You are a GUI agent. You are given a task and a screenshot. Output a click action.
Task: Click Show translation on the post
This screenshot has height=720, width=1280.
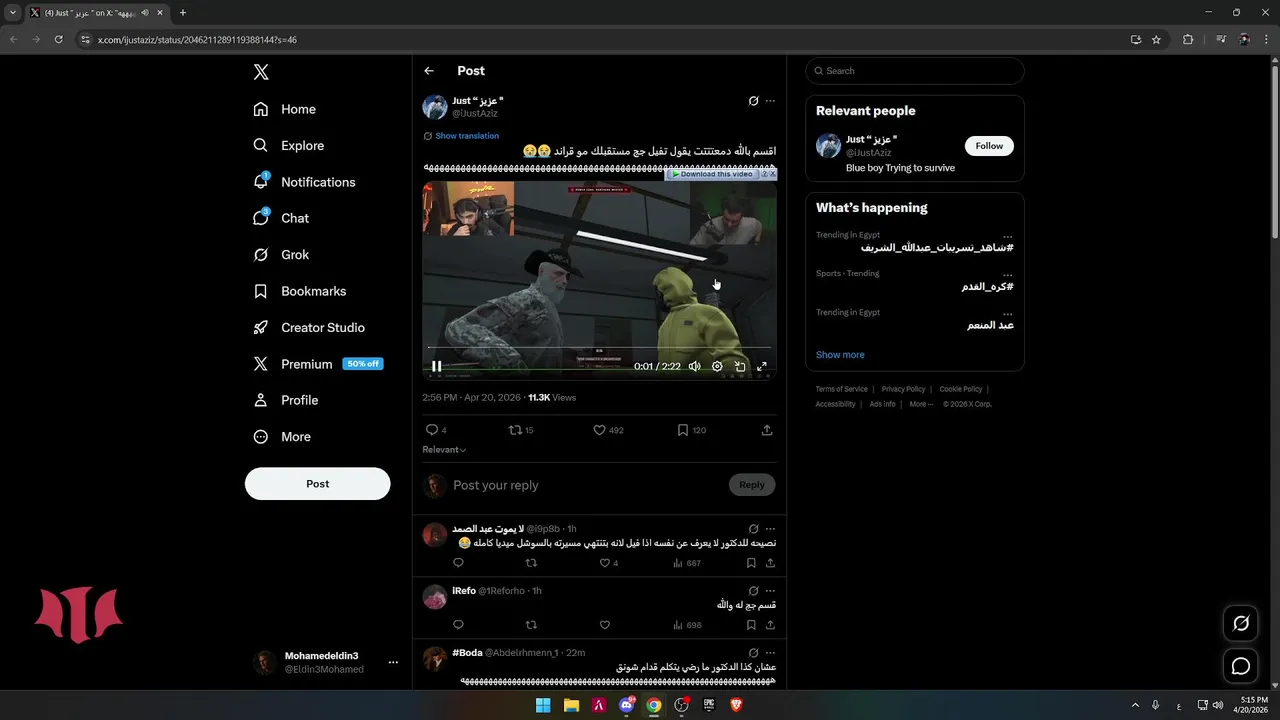(x=467, y=136)
